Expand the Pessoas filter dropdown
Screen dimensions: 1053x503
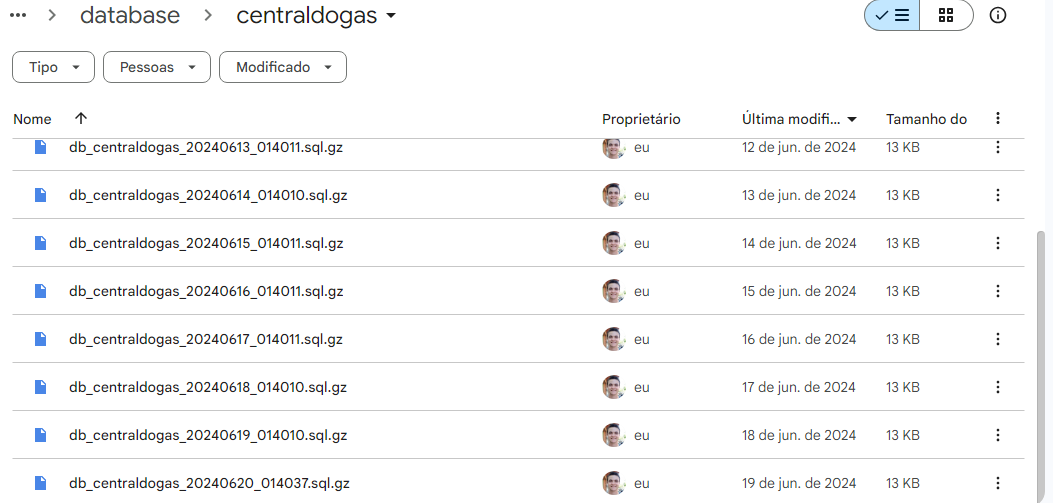[x=156, y=67]
